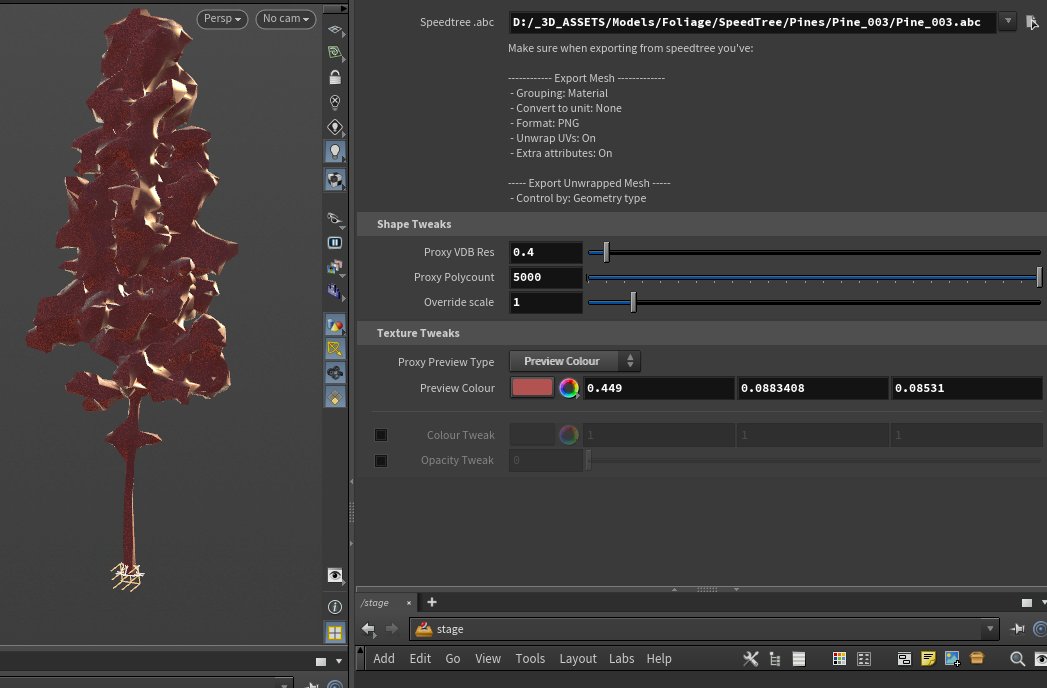
Task: Add a new pane tab with plus
Action: (432, 602)
